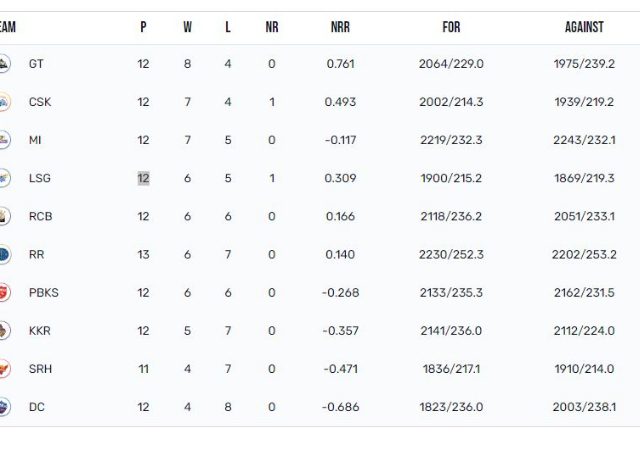The width and height of the screenshot is (640, 450).
Task: Select the MI team logo
Action: (4, 140)
